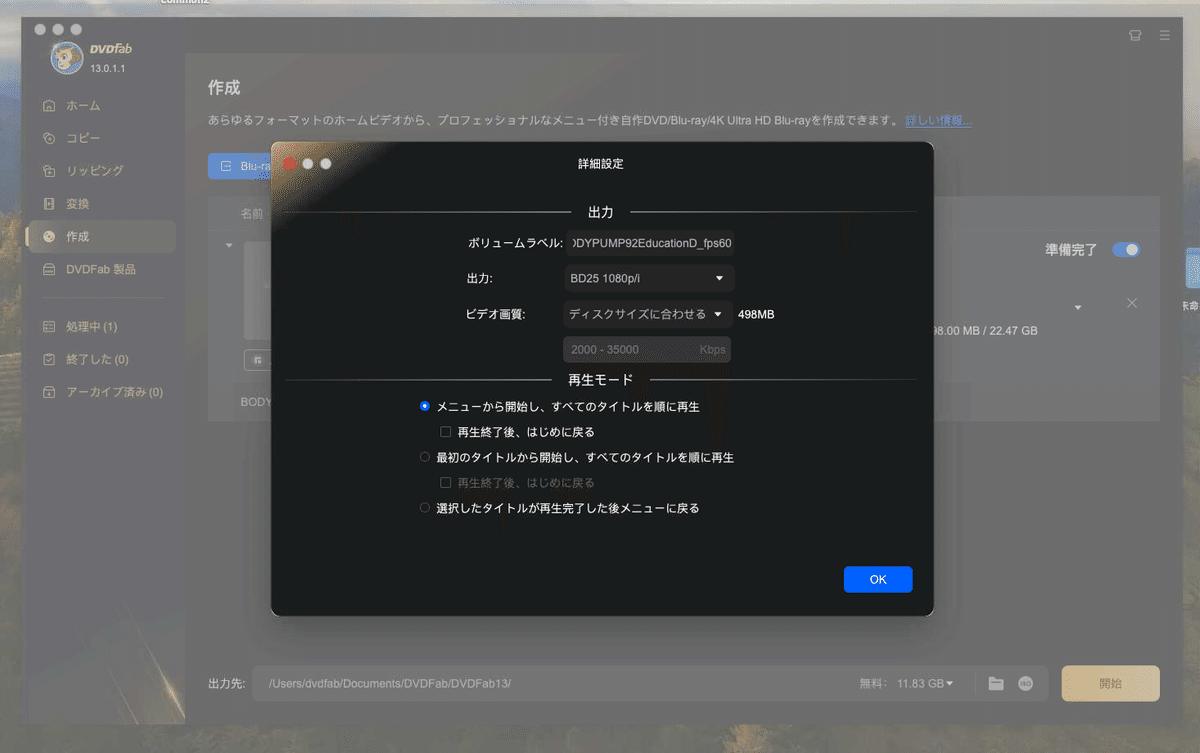Edit the ボリュームラベル text field
Viewport: 1200px width, 753px height.
tap(649, 244)
